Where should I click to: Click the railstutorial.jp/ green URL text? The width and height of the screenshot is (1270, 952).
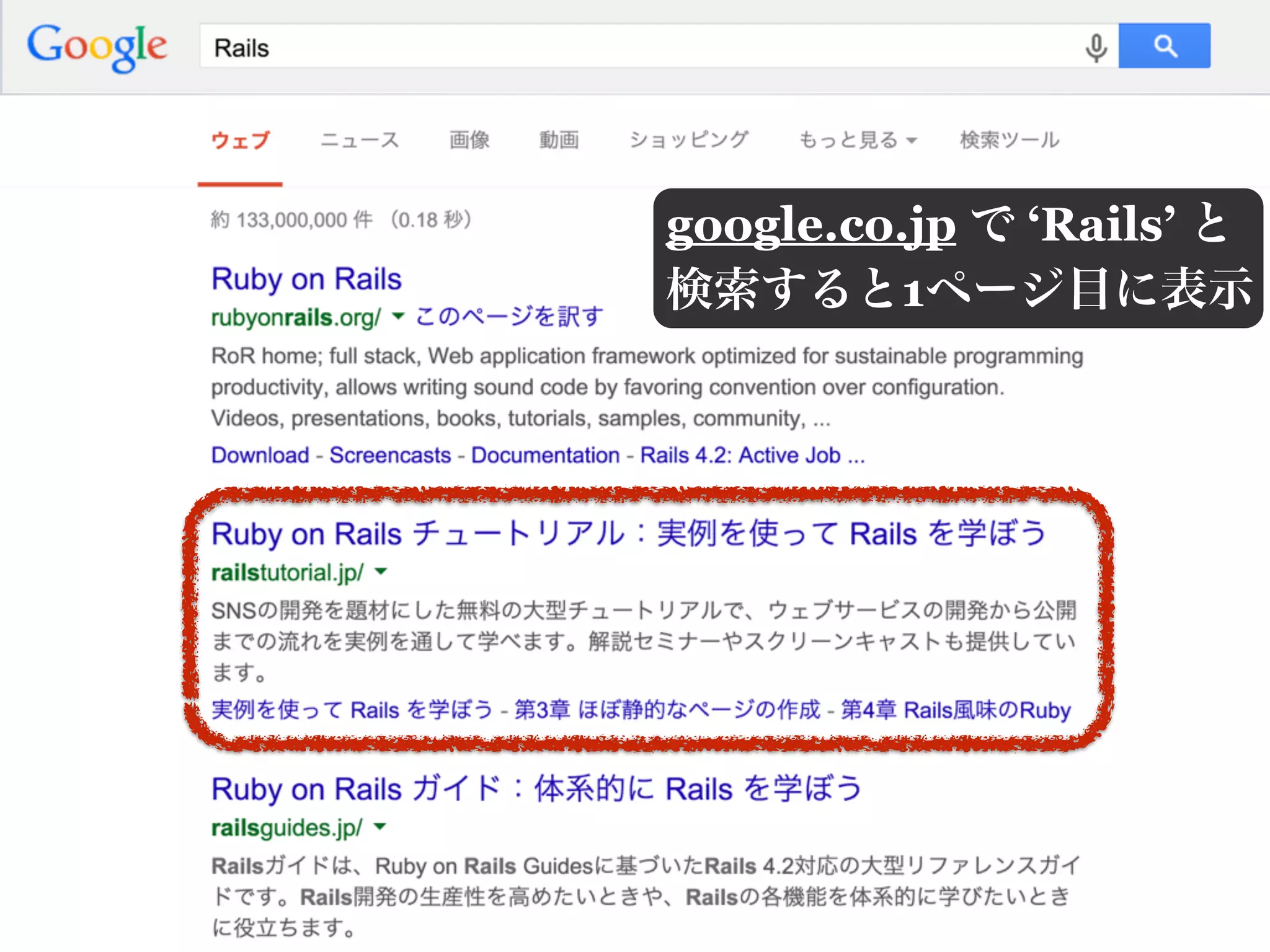coord(287,572)
